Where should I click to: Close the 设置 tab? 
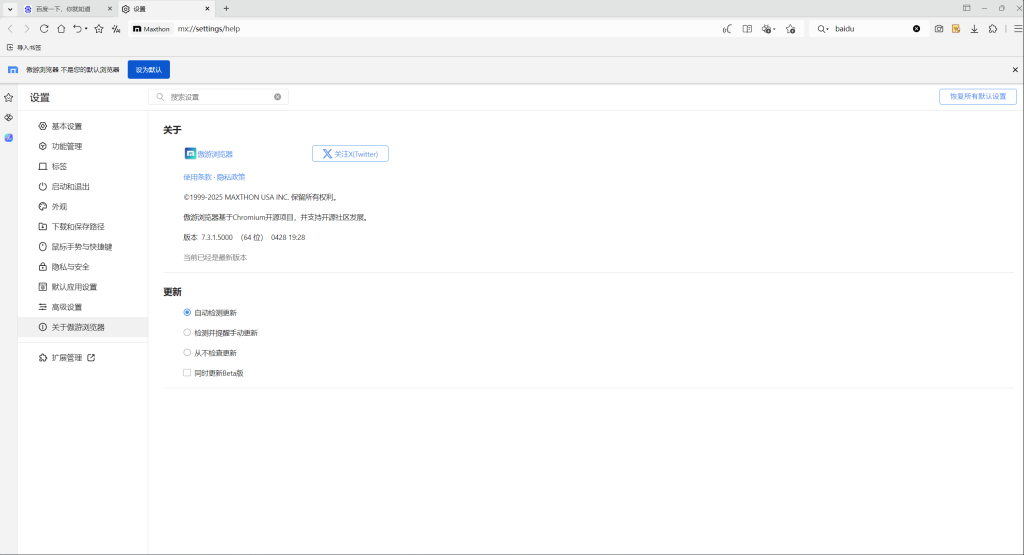pyautogui.click(x=208, y=9)
